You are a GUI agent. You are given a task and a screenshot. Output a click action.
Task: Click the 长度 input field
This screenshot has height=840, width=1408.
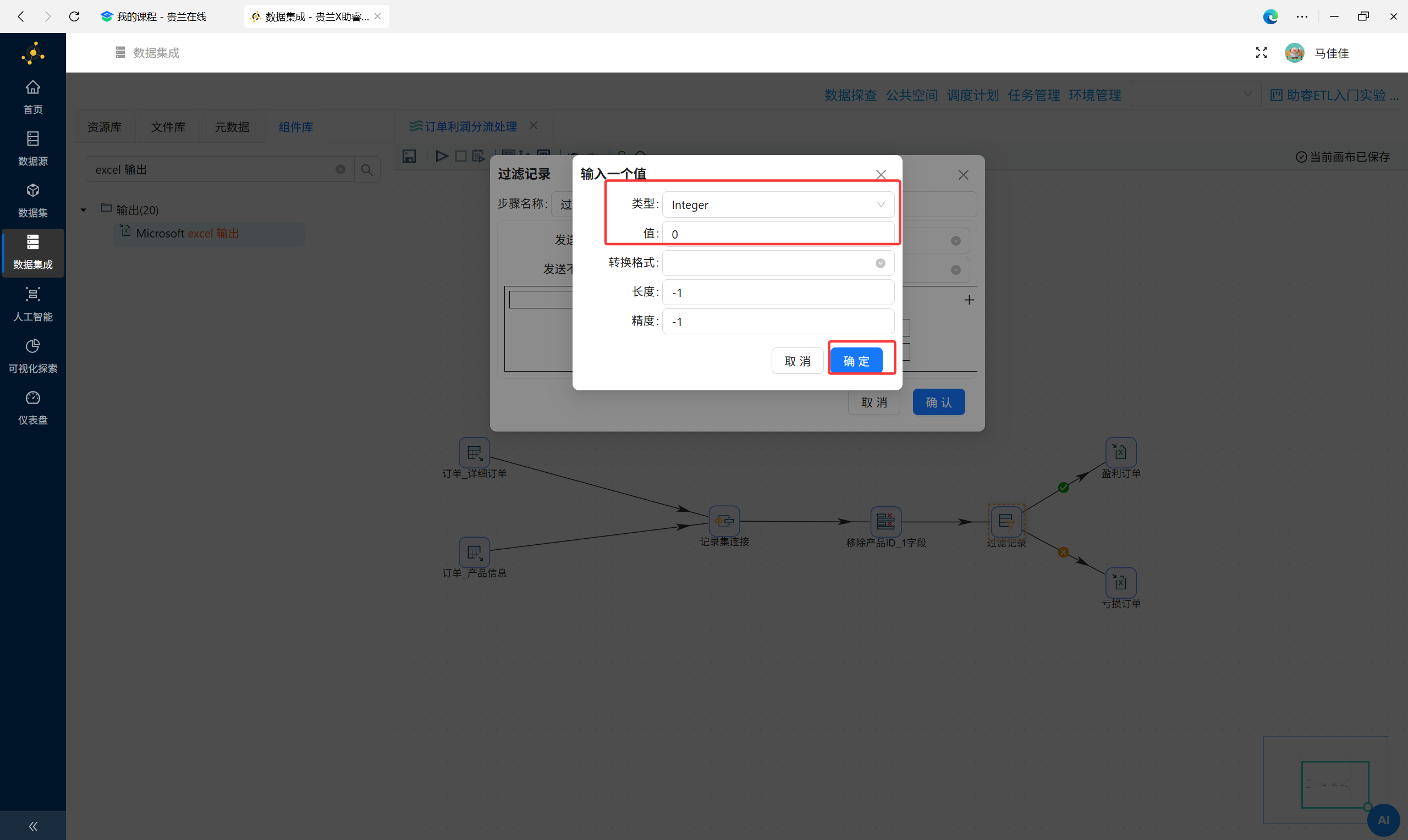[x=778, y=292]
